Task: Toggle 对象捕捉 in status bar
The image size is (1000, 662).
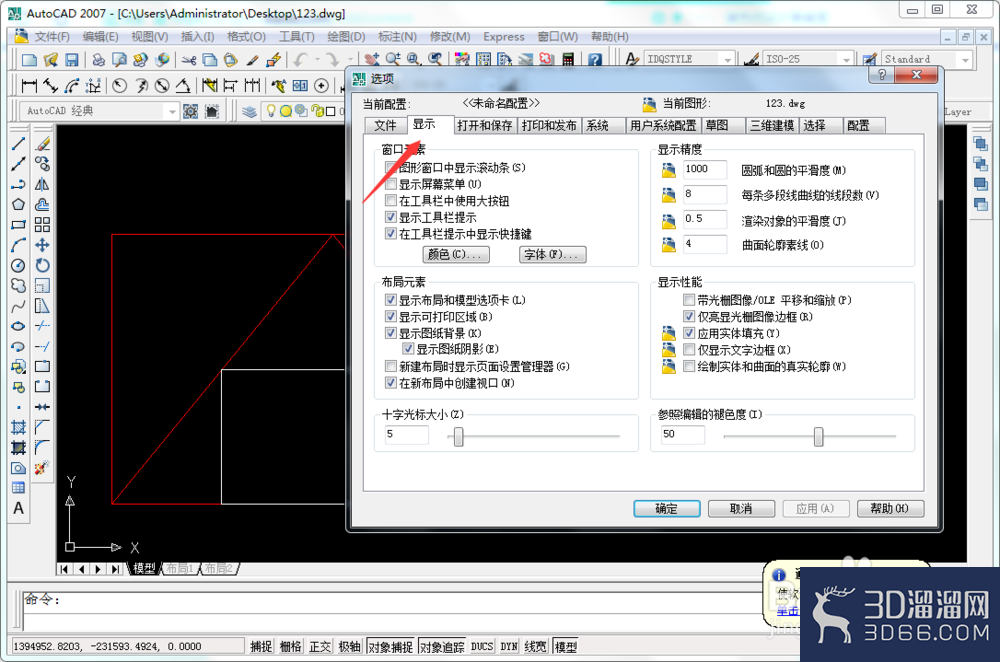Action: coord(390,647)
